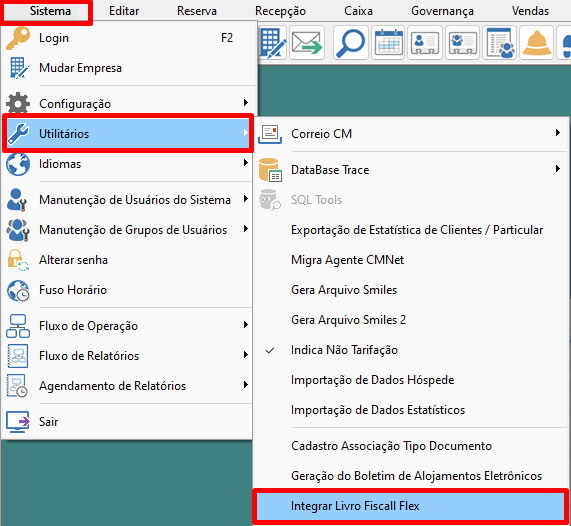Select Sair to exit
Screen dimensions: 571x526
coord(127,422)
